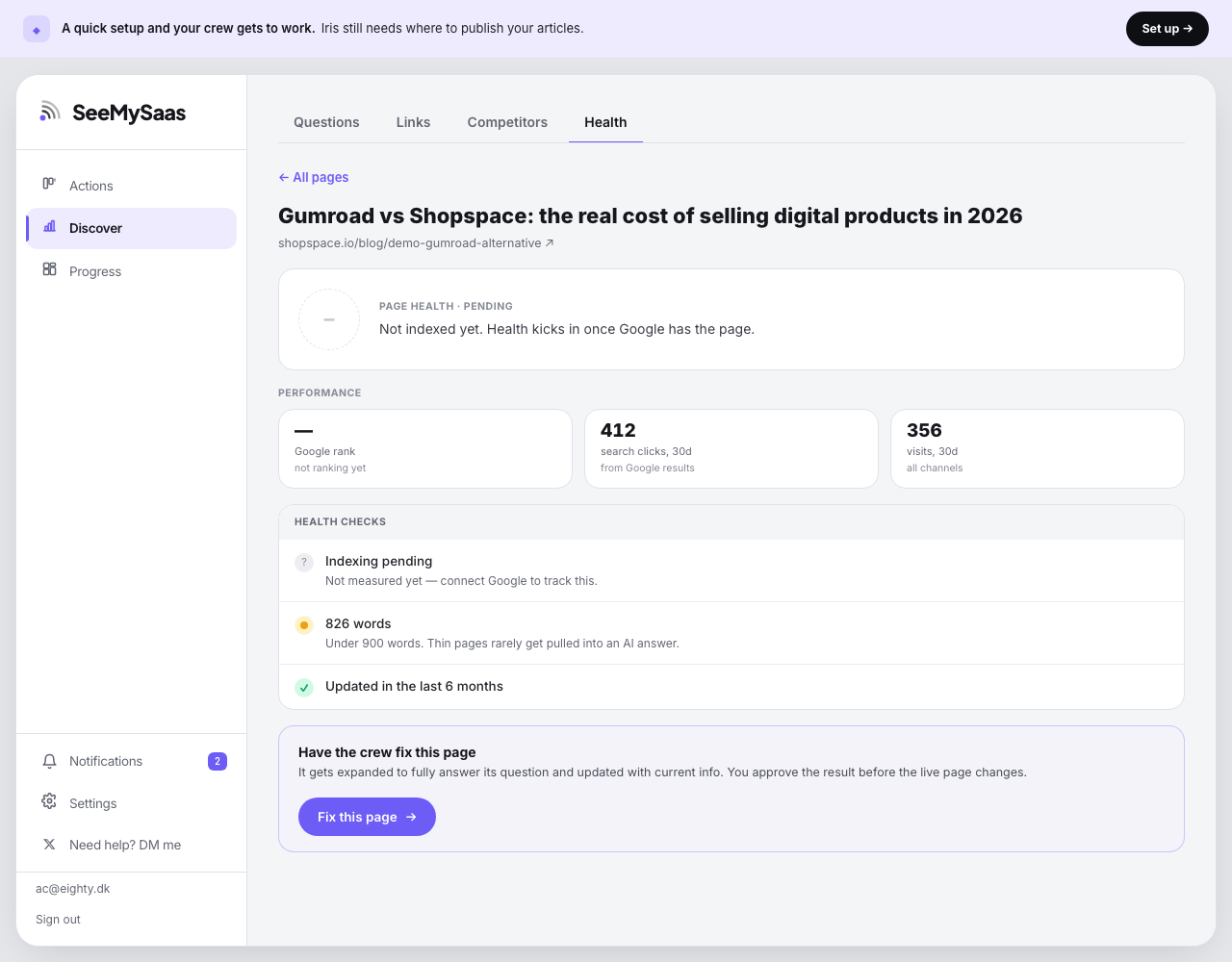The image size is (1232, 962).
Task: Select the Health tab
Action: click(605, 122)
